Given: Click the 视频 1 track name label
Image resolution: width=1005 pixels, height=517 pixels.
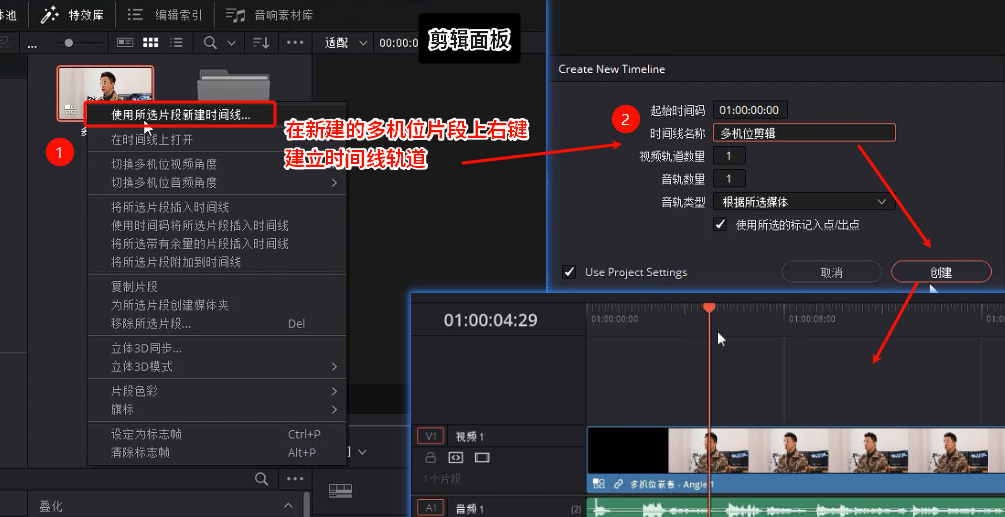Looking at the screenshot, I should (x=470, y=436).
